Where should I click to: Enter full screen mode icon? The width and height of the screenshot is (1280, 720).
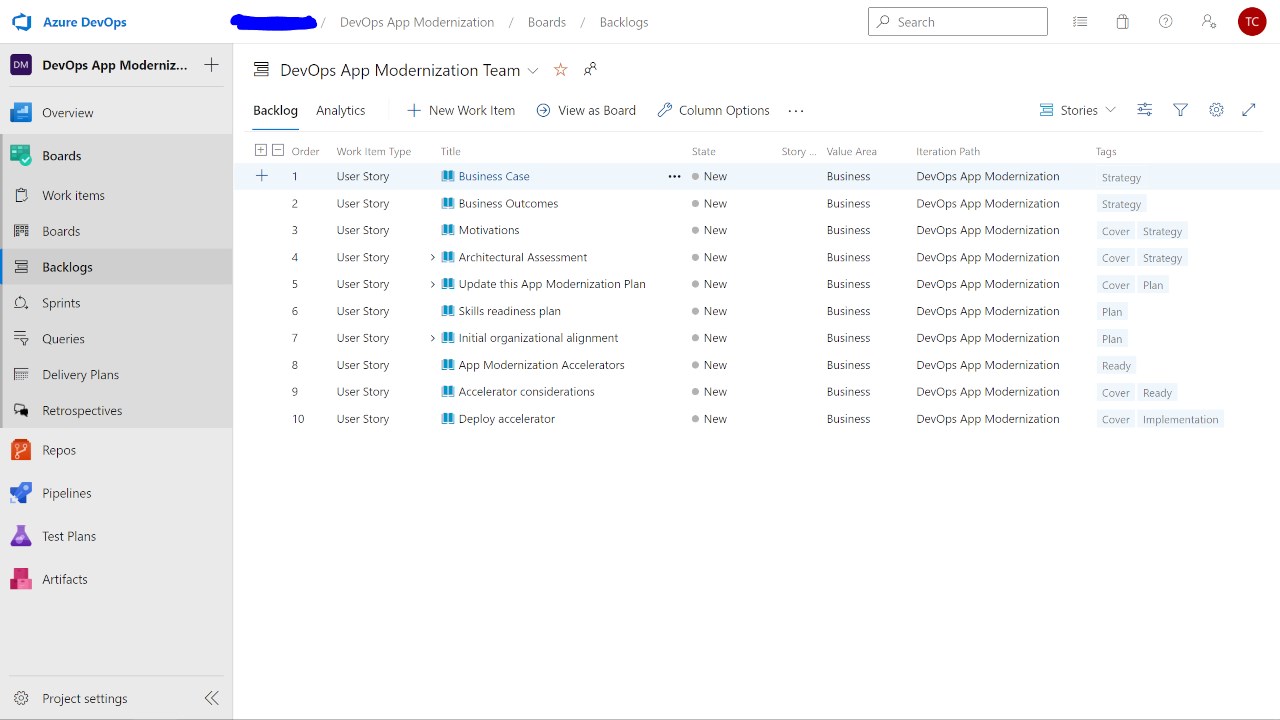[1249, 110]
